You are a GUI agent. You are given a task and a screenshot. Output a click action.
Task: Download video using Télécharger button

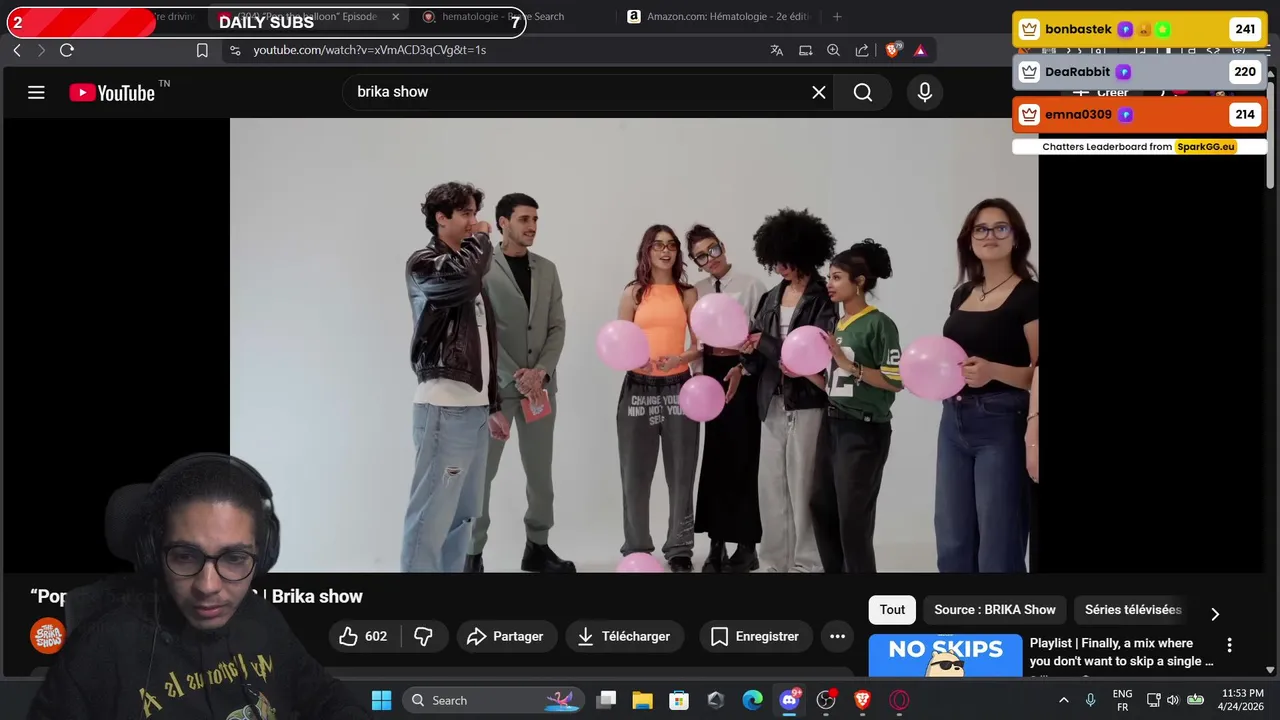(624, 636)
